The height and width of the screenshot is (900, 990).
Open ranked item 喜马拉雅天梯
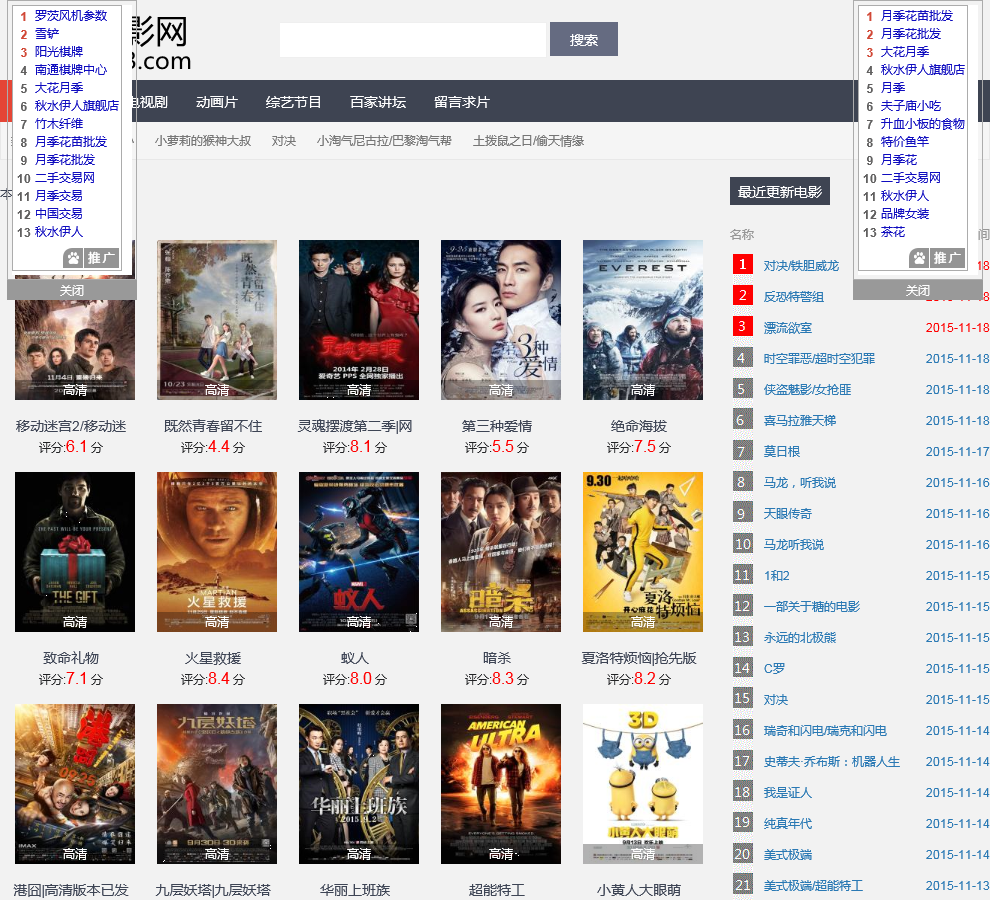(799, 421)
